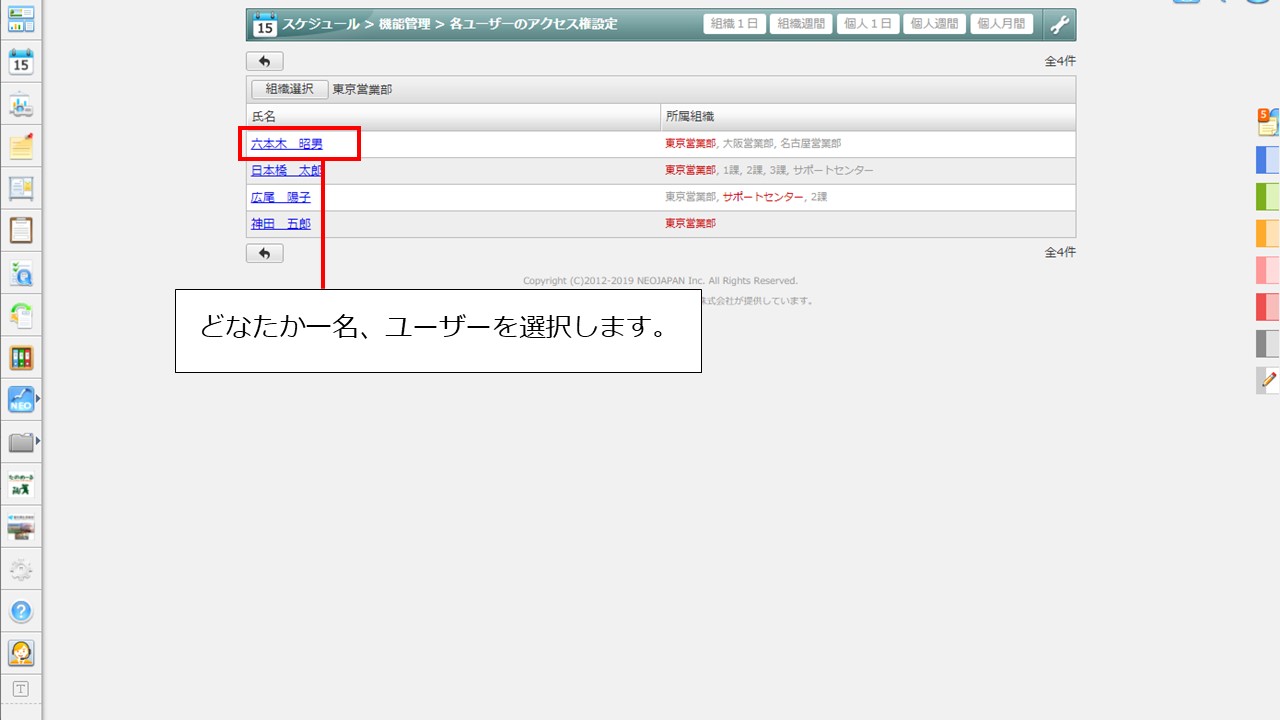Open the blue question mark help icon
The height and width of the screenshot is (720, 1280).
pyautogui.click(x=21, y=611)
